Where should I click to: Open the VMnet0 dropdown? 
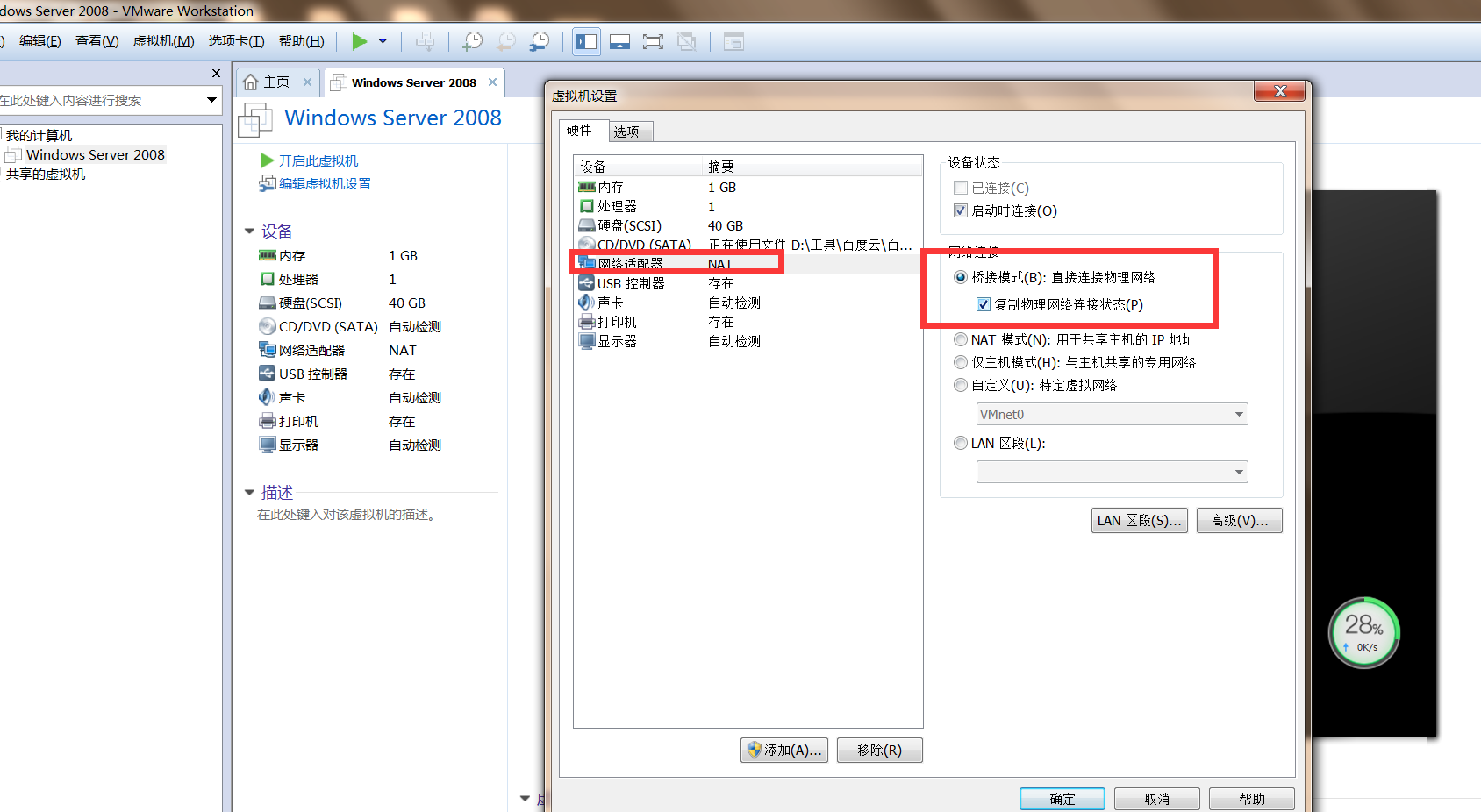point(1112,414)
